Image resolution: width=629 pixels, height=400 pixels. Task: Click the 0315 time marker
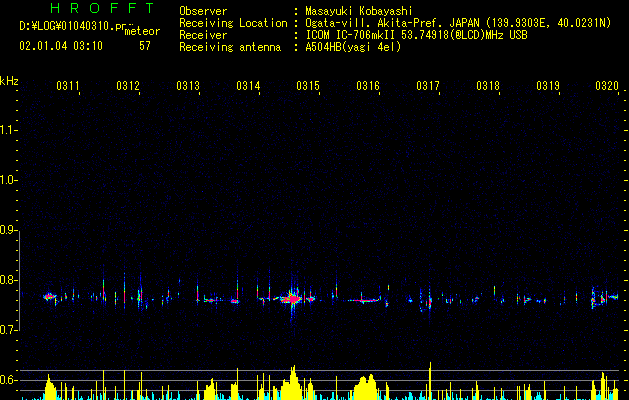pos(308,85)
